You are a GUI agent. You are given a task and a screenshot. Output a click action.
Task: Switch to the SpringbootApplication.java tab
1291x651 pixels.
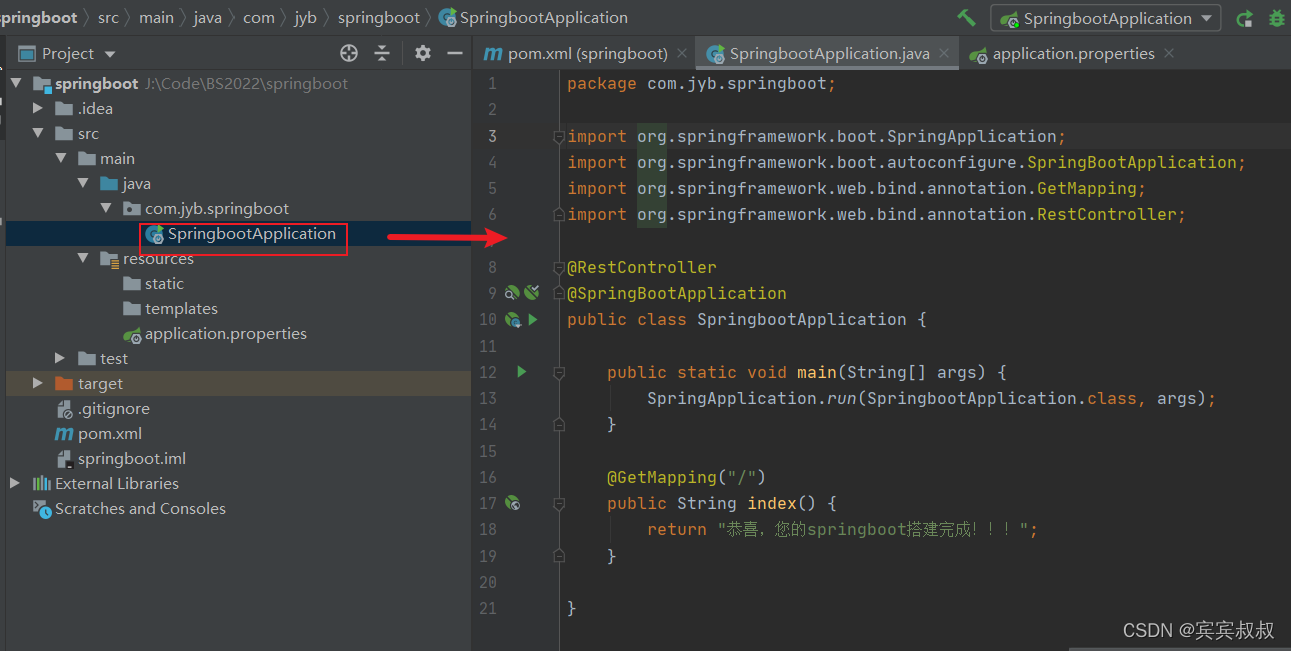point(829,54)
